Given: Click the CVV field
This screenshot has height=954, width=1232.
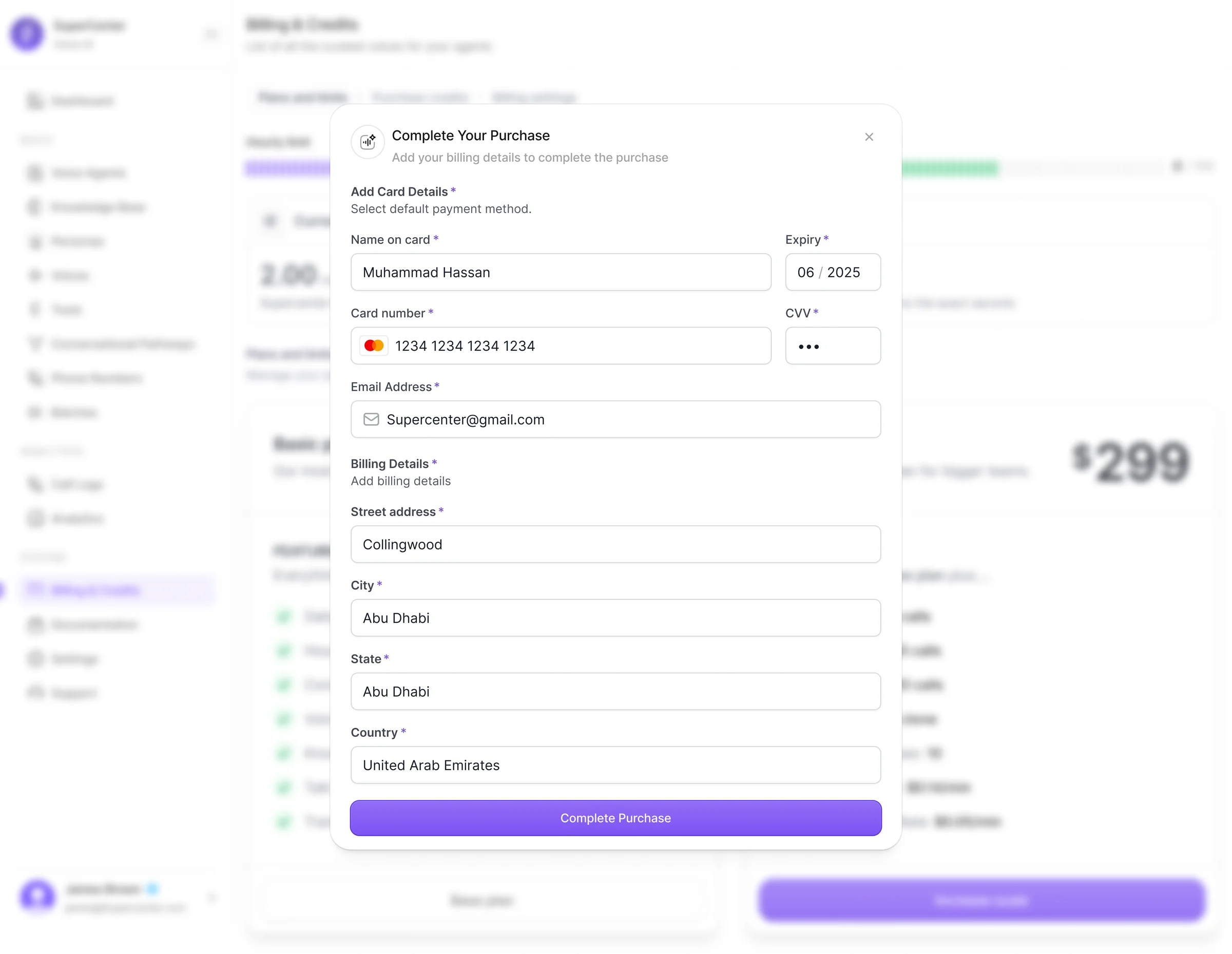Looking at the screenshot, I should tap(833, 346).
